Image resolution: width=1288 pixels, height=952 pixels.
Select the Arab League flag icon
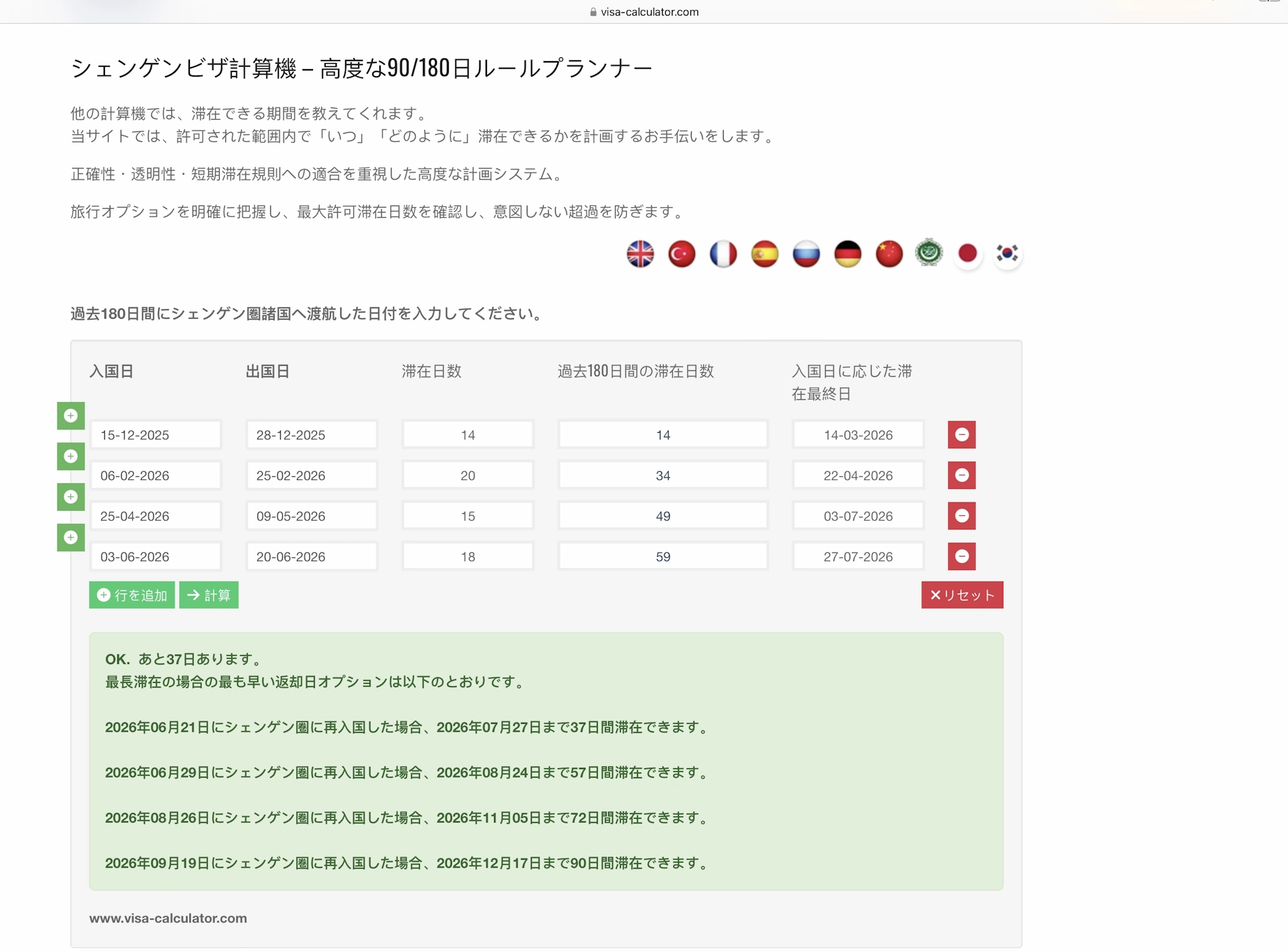(929, 252)
